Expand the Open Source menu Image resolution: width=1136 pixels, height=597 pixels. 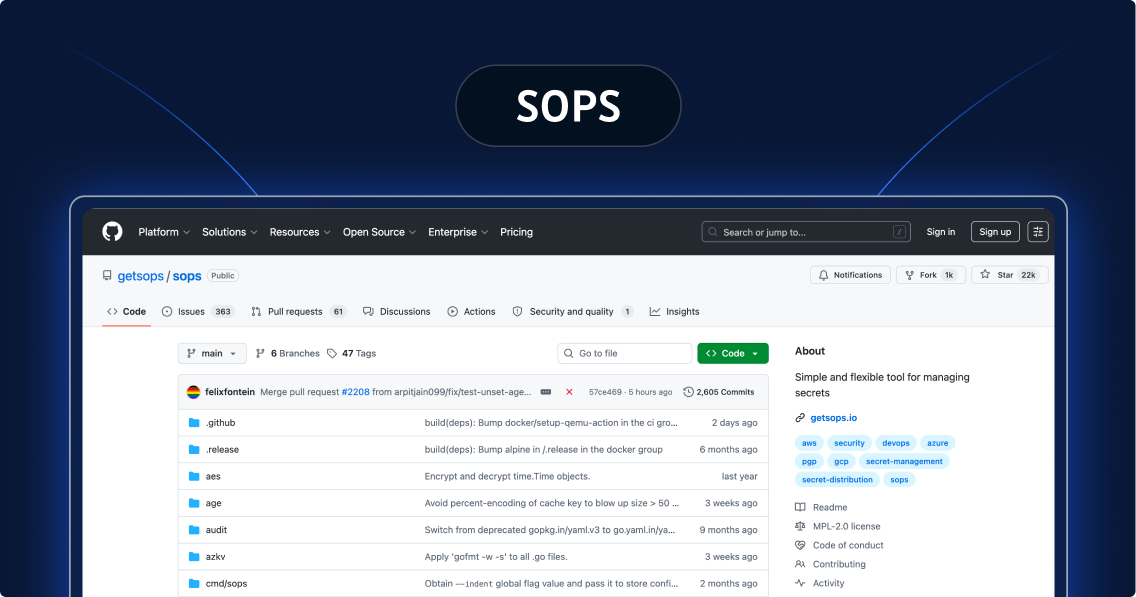379,232
